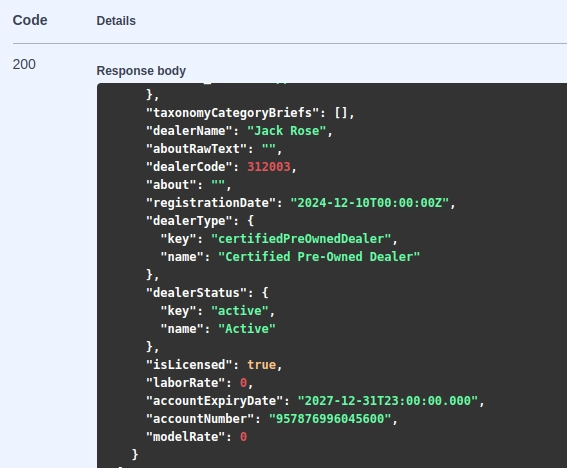Select the registrationDate value 2024-12-10T00:00:00Z
Screen dimensions: 567x468
point(370,203)
